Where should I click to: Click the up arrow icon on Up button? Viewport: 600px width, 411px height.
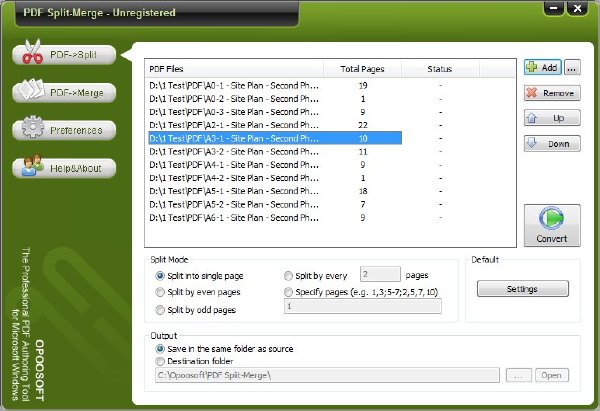tap(532, 117)
